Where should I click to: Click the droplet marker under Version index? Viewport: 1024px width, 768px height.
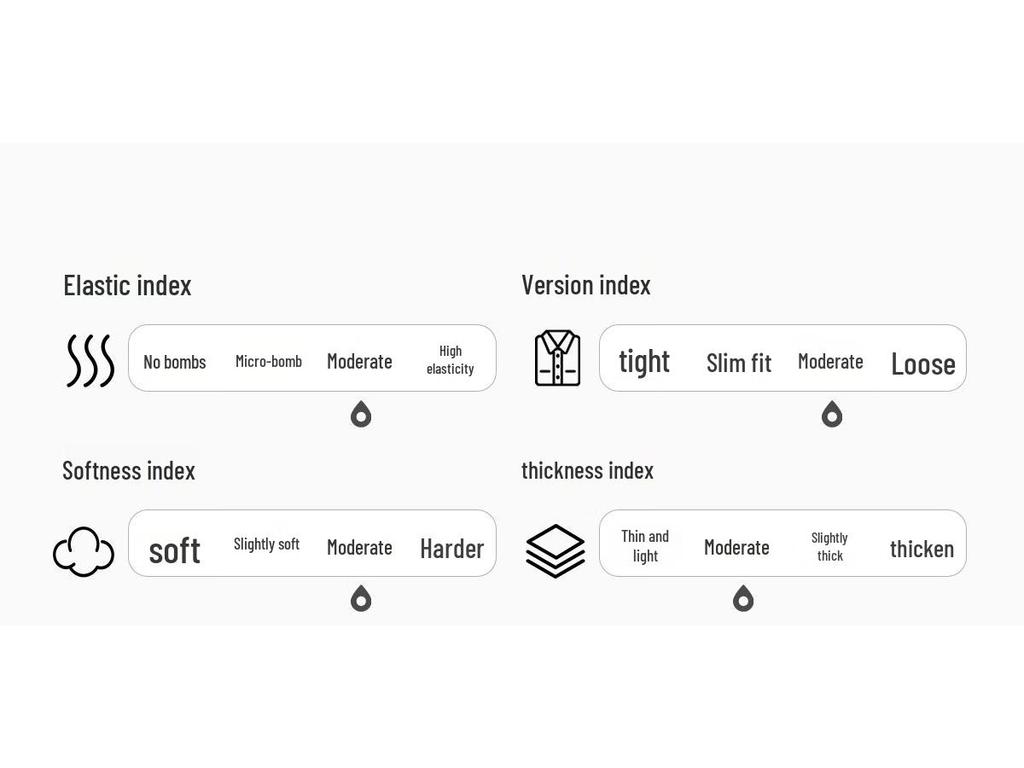(x=832, y=414)
